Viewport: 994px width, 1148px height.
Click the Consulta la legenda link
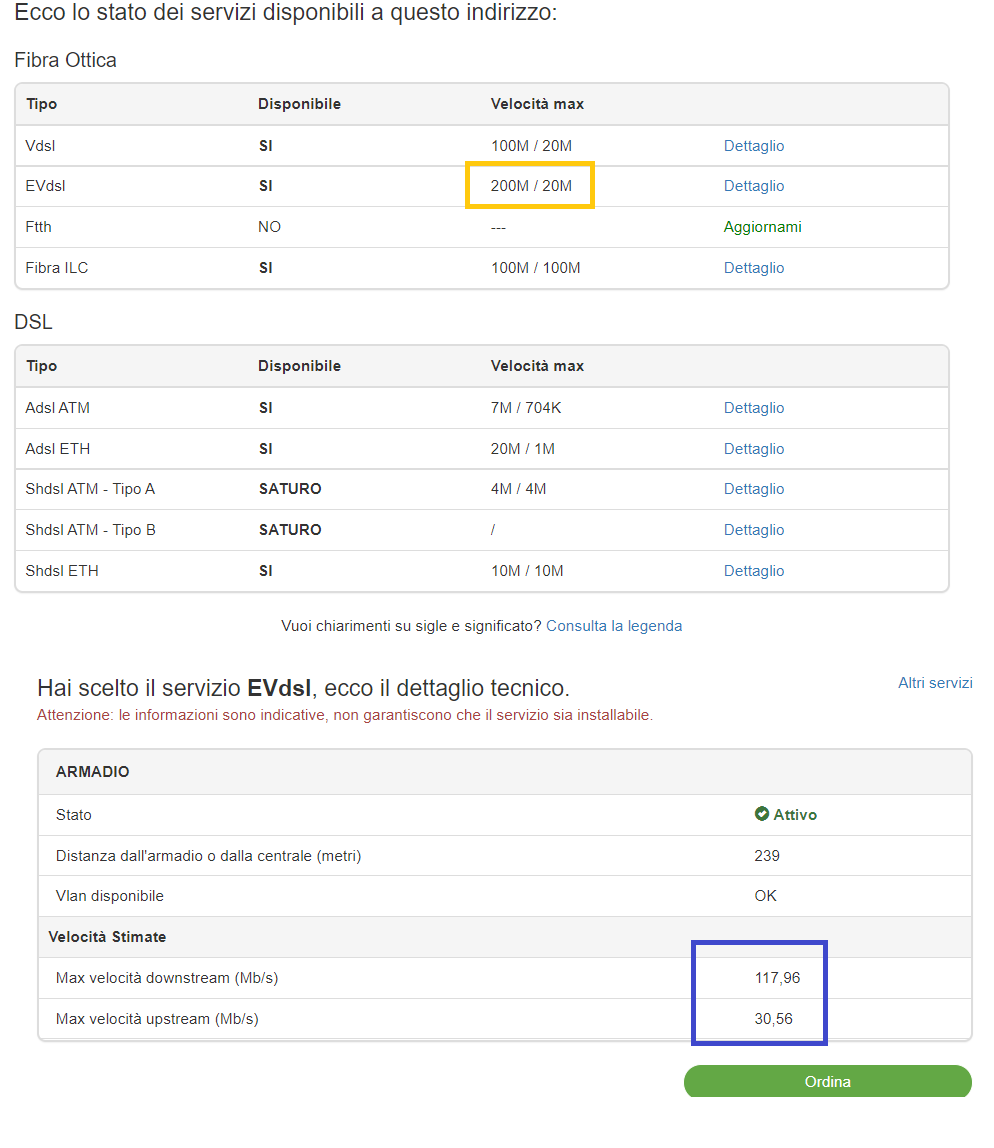coord(614,626)
